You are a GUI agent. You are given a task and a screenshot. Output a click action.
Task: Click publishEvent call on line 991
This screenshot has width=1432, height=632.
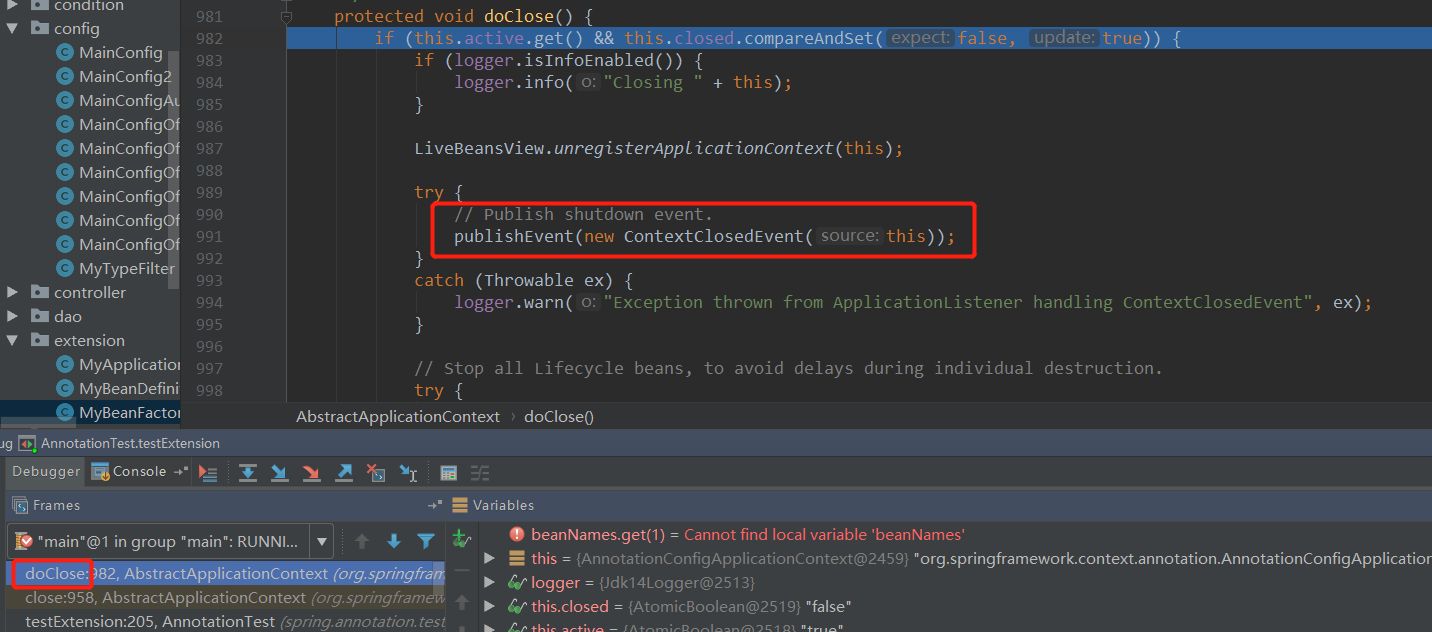[x=514, y=237]
